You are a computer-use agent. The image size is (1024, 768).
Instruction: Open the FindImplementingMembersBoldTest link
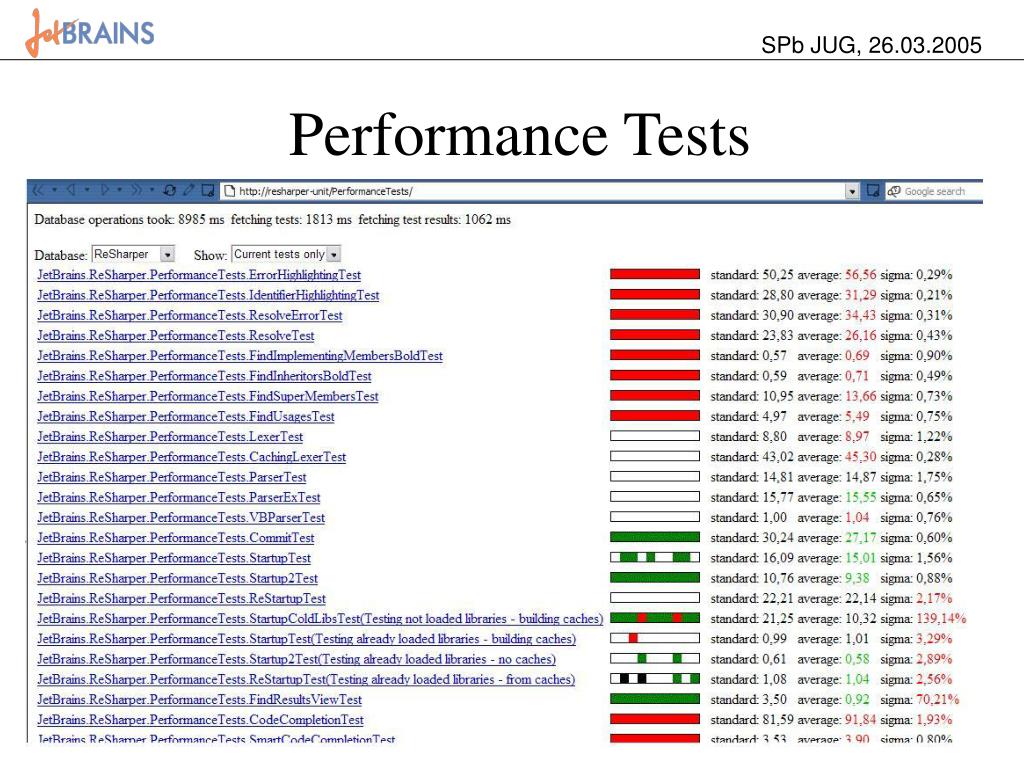coord(240,356)
